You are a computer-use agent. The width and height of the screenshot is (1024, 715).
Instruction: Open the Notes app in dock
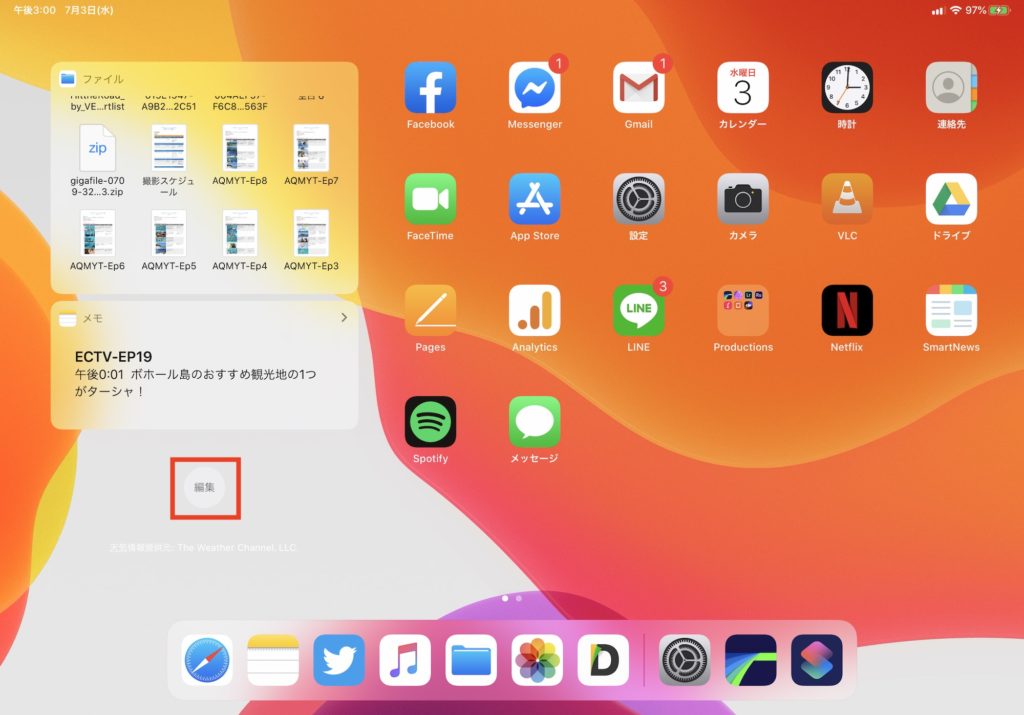pyautogui.click(x=273, y=660)
